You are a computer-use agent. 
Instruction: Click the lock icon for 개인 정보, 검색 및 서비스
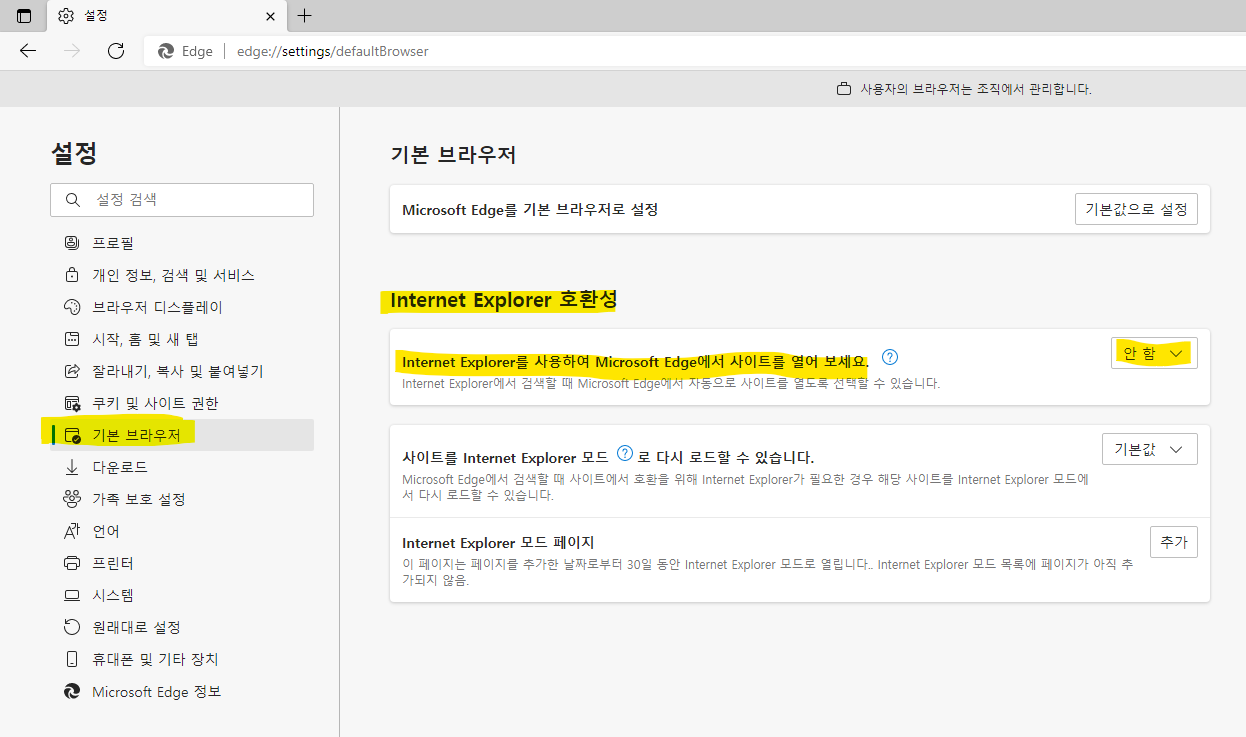click(x=71, y=275)
